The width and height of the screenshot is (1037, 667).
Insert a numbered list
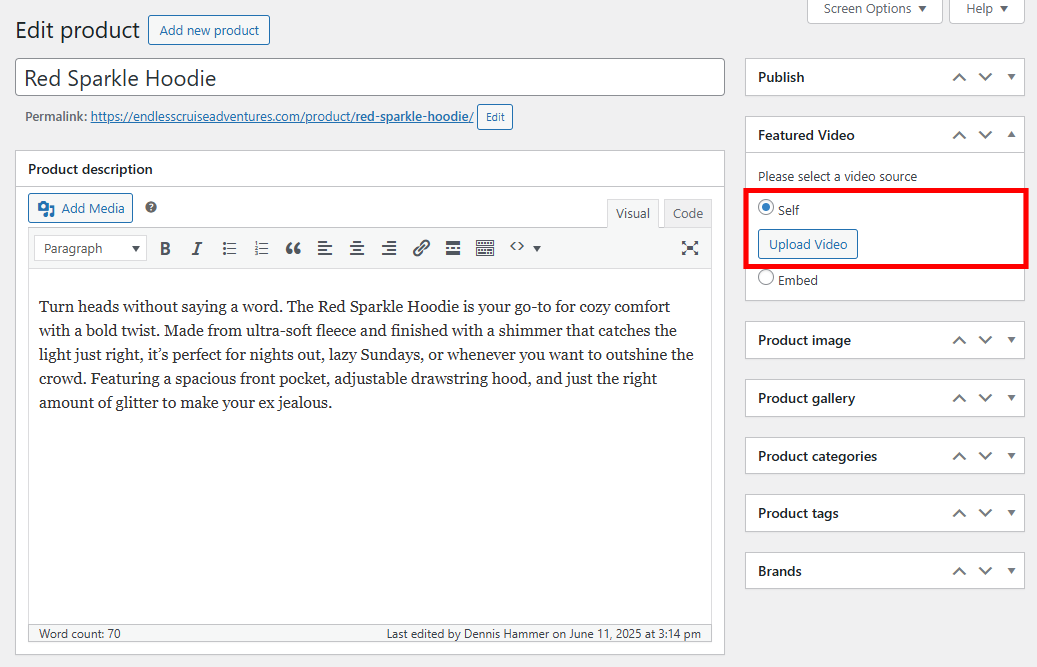pos(261,247)
